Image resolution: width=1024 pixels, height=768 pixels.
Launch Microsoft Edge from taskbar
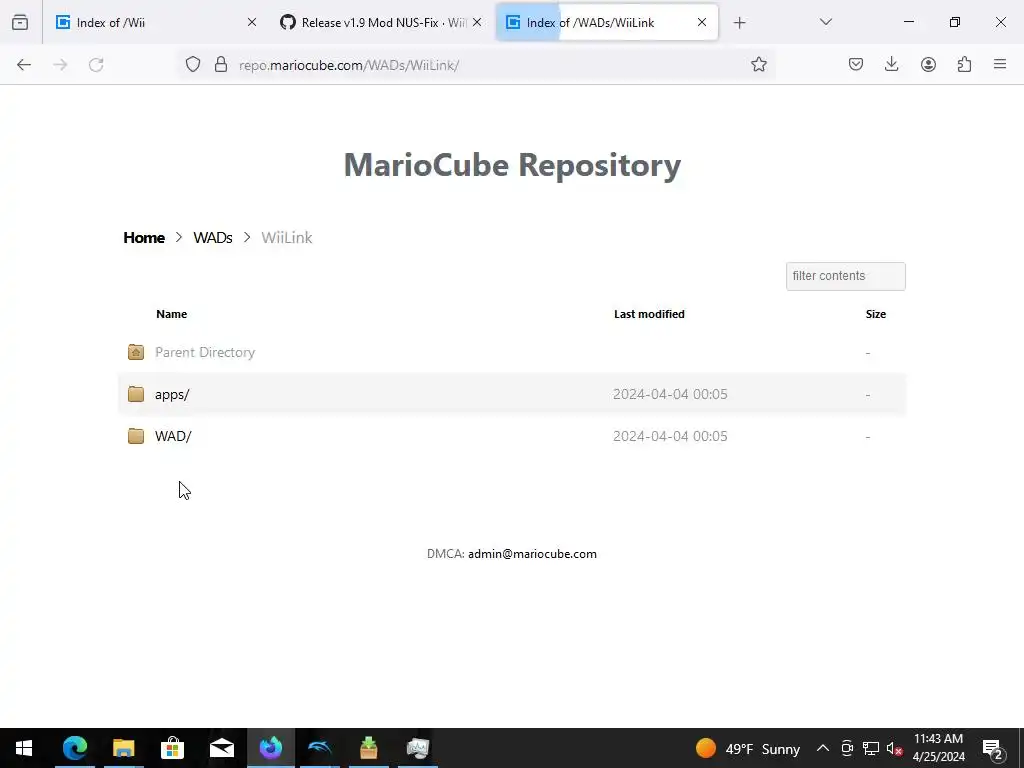[74, 748]
